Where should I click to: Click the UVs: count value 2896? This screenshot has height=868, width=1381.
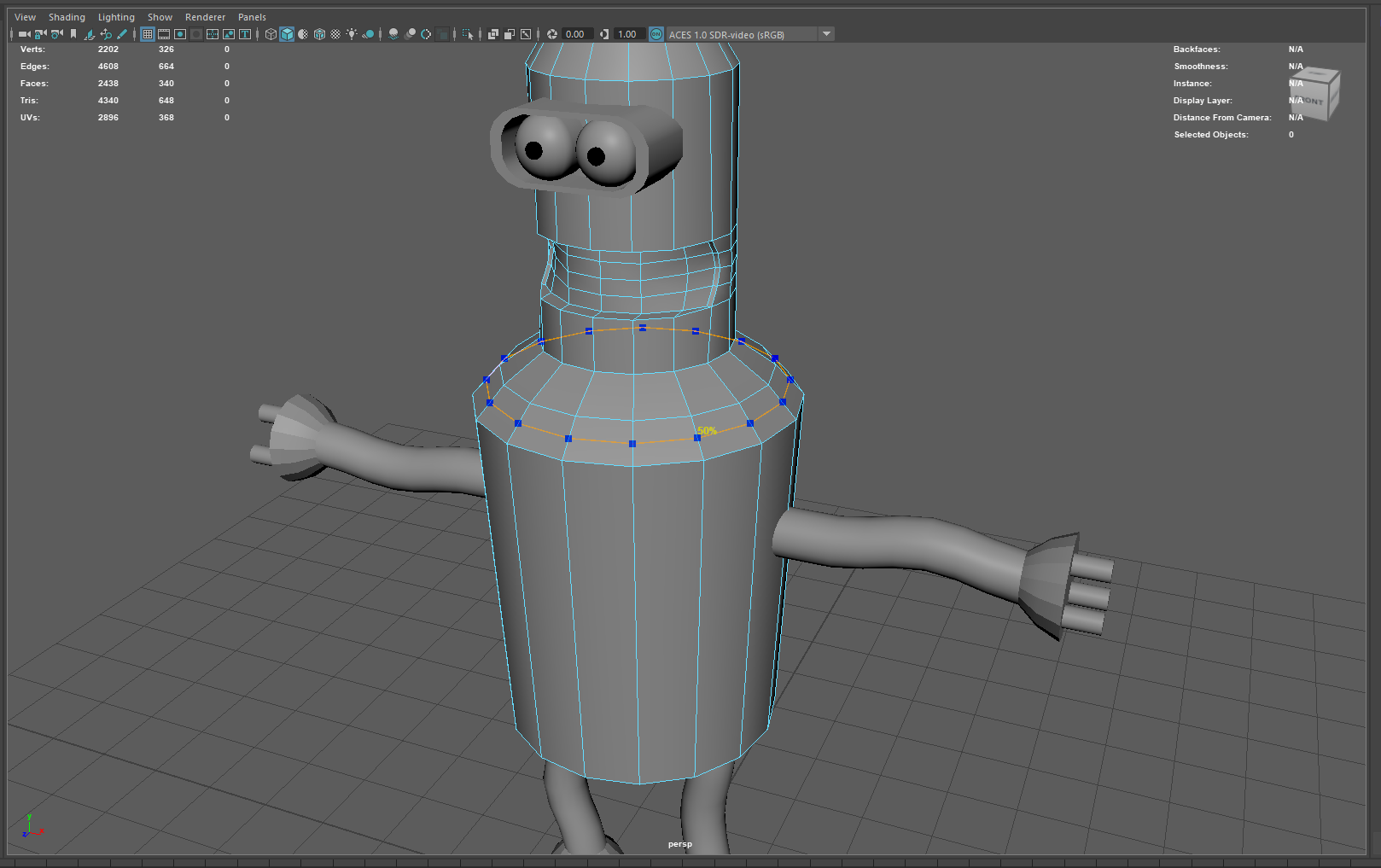(108, 118)
